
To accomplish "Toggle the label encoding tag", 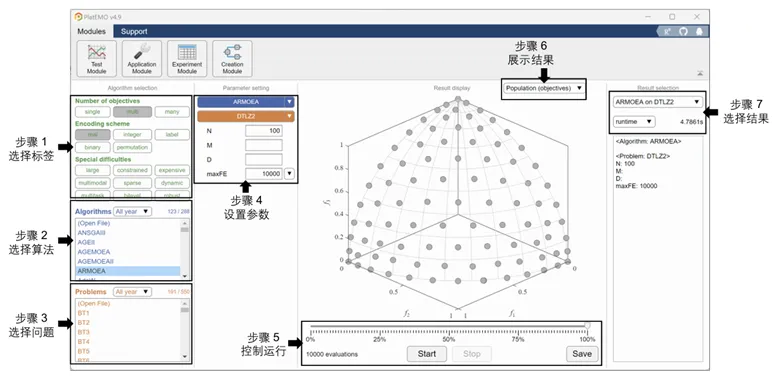I will 172,134.
